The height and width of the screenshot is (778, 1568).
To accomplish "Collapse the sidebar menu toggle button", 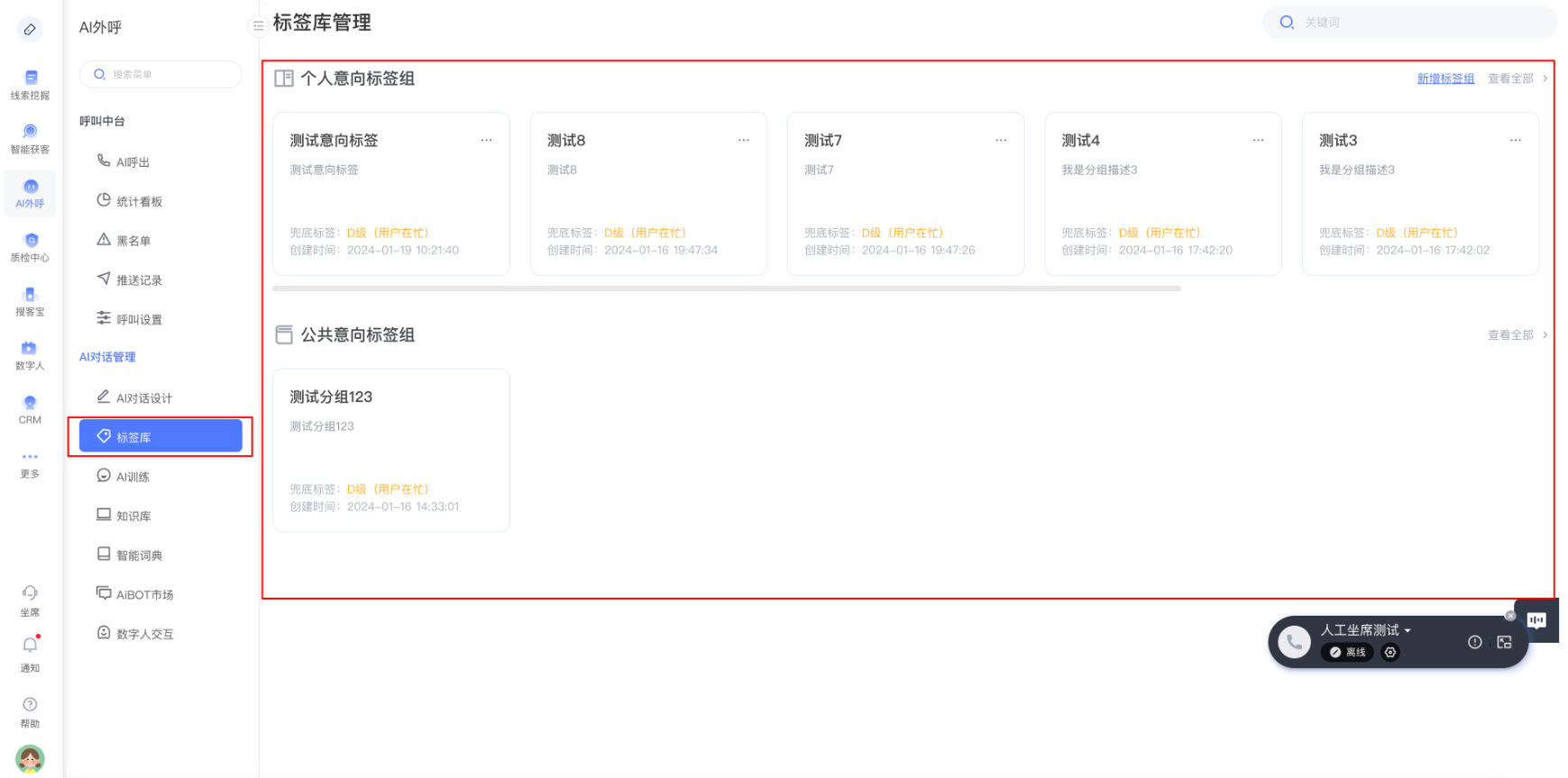I will [258, 27].
